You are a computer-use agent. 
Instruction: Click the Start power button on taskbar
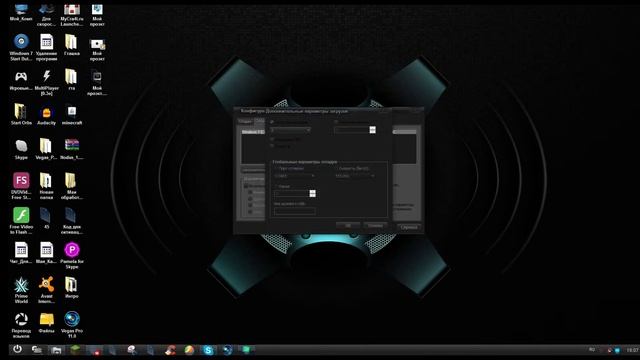17,349
